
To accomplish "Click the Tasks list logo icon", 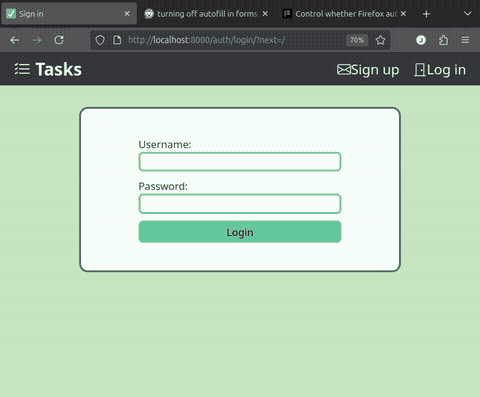I will click(x=22, y=69).
